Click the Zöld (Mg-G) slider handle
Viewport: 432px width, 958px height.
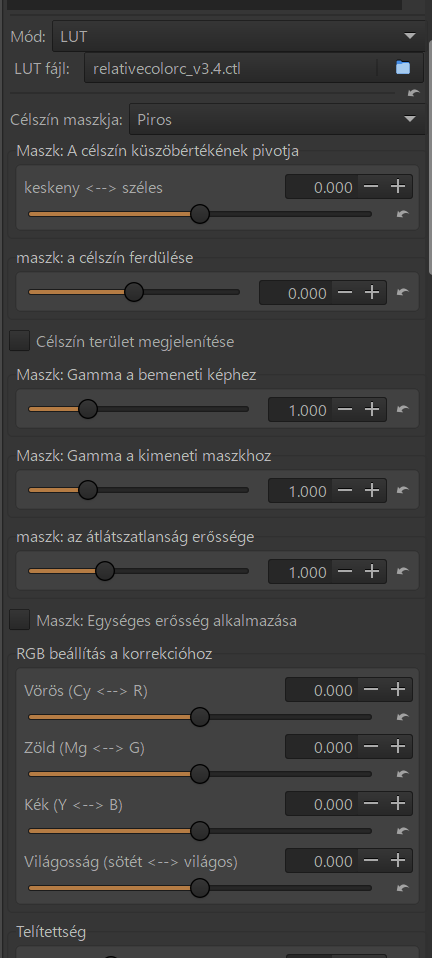[200, 774]
